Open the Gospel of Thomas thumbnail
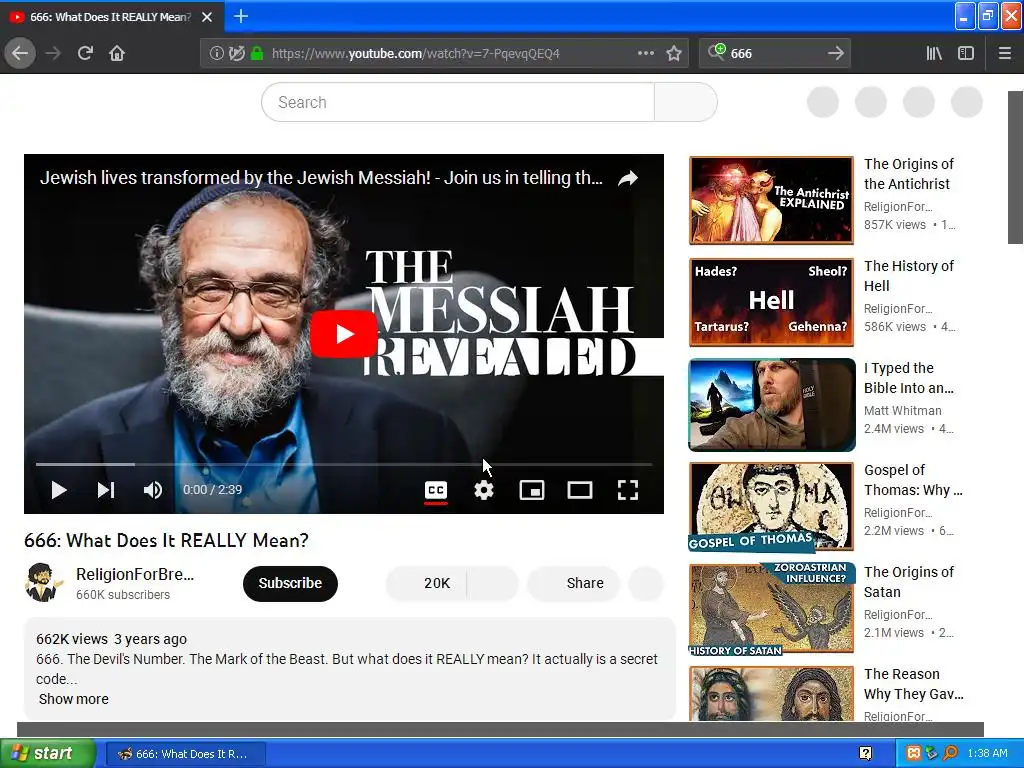 [x=771, y=506]
